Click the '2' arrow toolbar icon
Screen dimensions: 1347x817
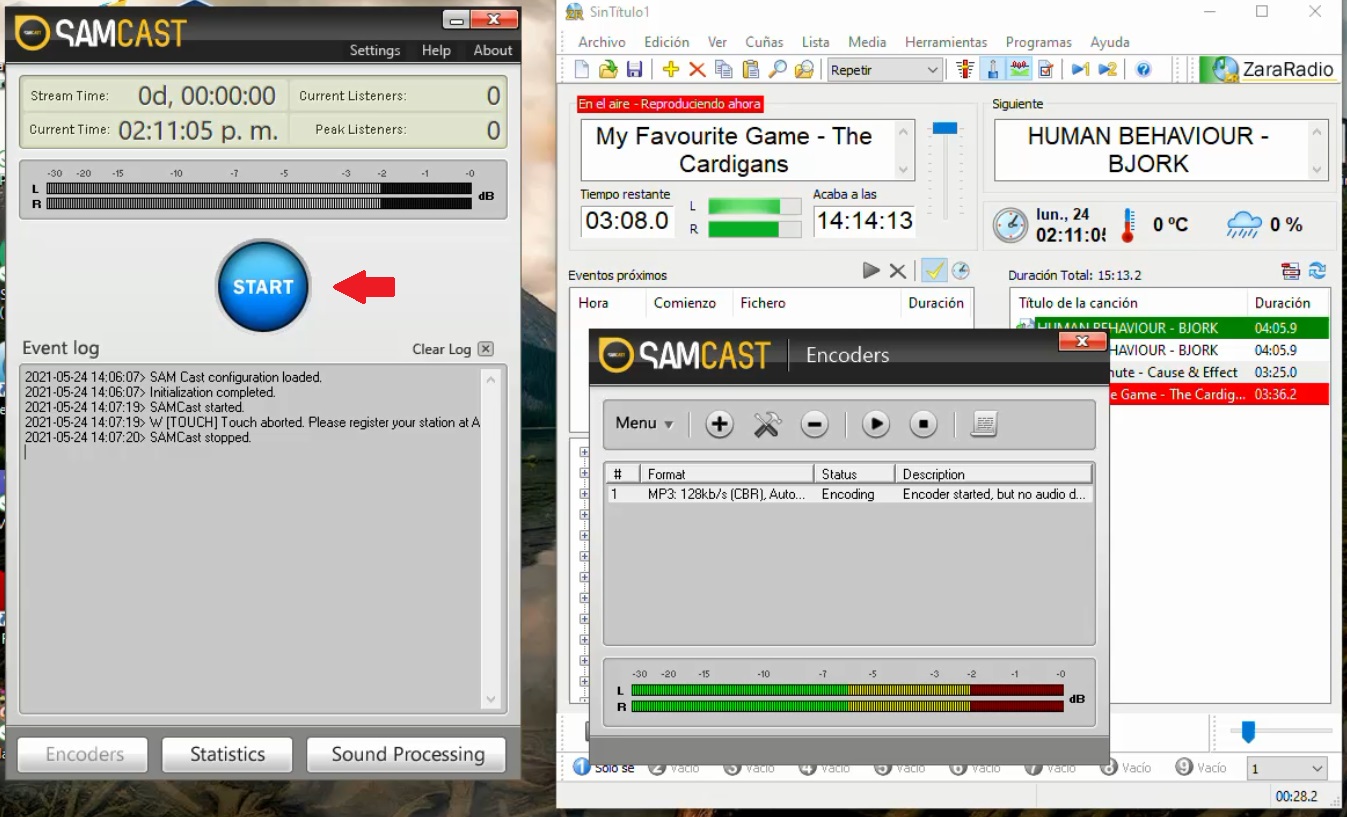click(x=1107, y=69)
